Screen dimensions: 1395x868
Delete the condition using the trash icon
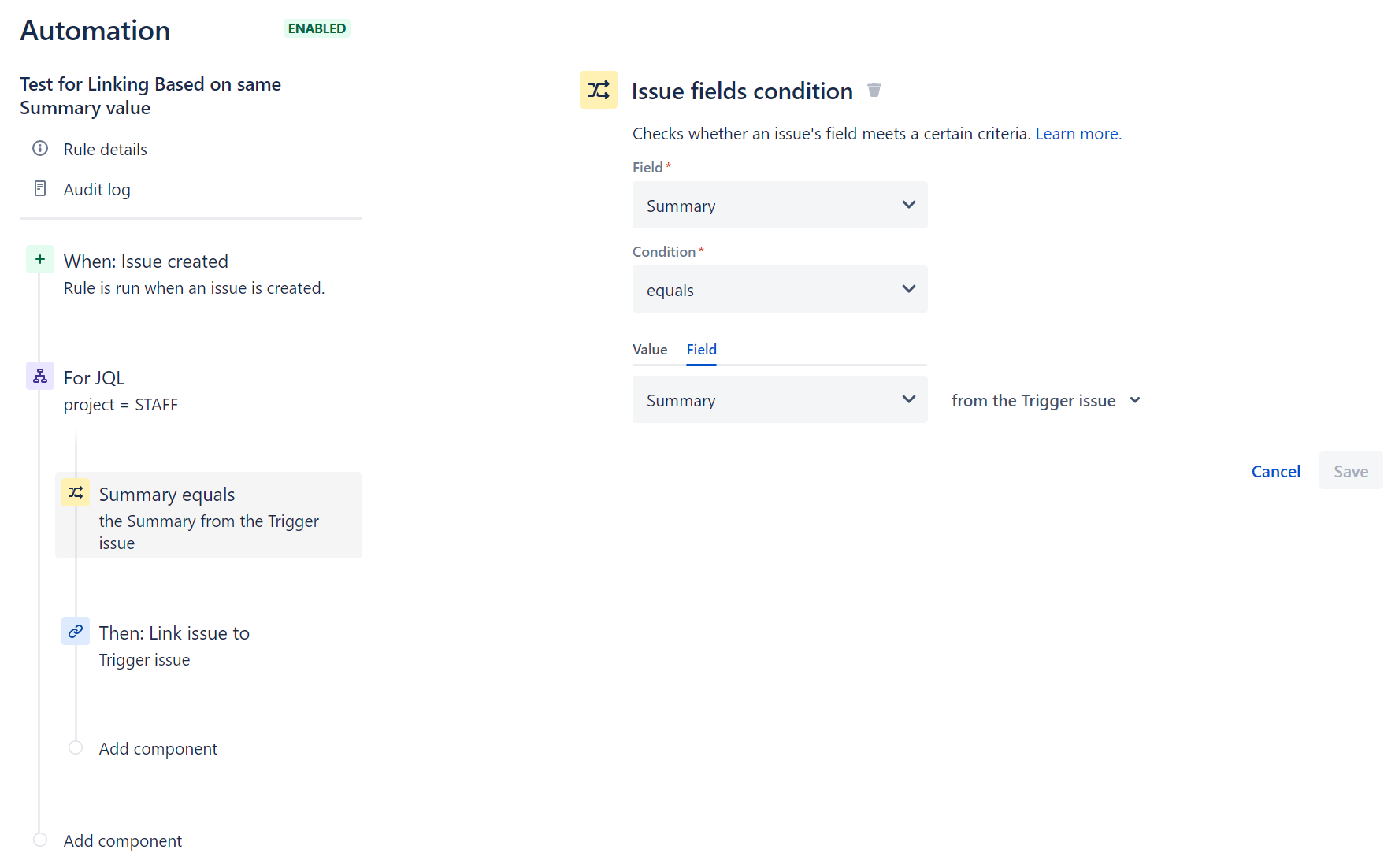(874, 90)
